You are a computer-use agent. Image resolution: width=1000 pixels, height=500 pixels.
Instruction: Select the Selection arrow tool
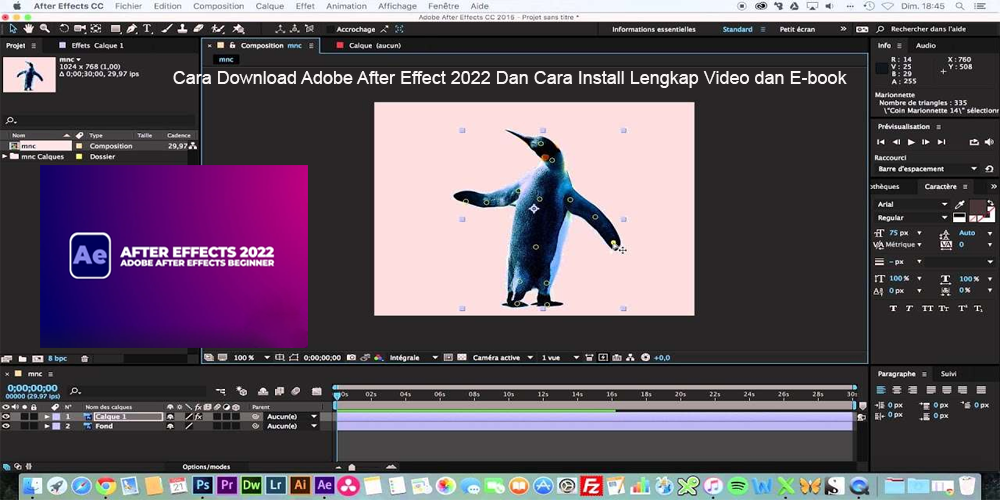(x=13, y=29)
